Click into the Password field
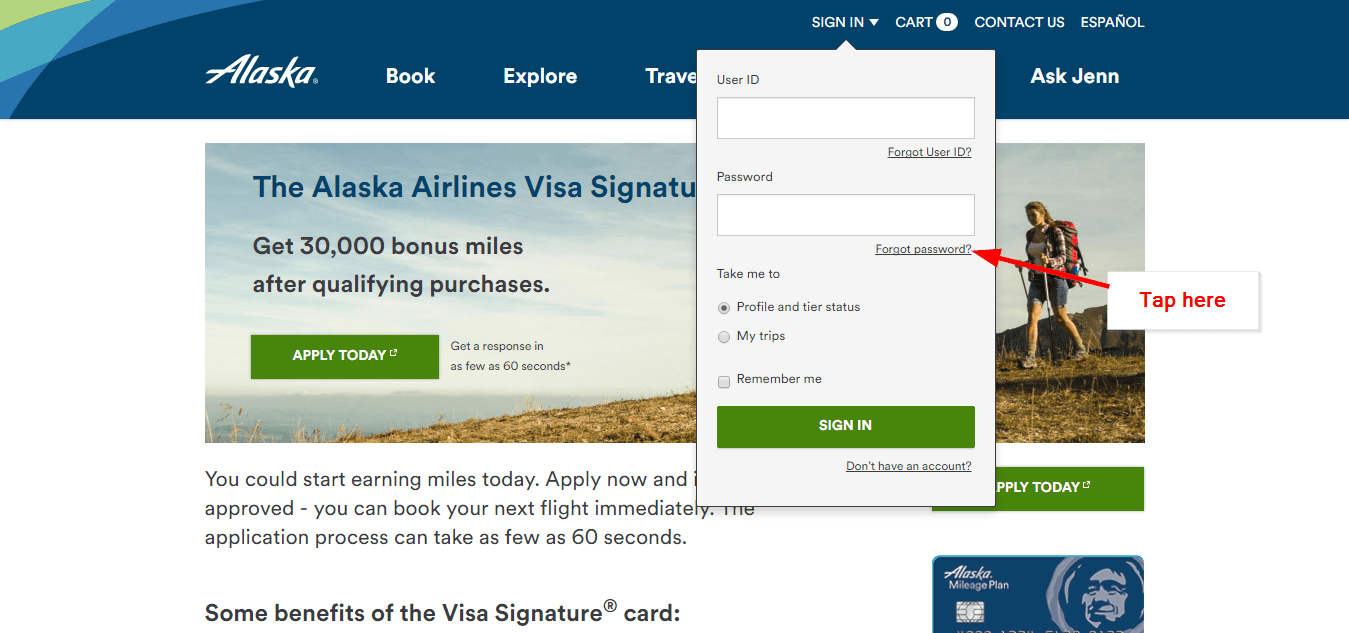1349x633 pixels. point(845,214)
